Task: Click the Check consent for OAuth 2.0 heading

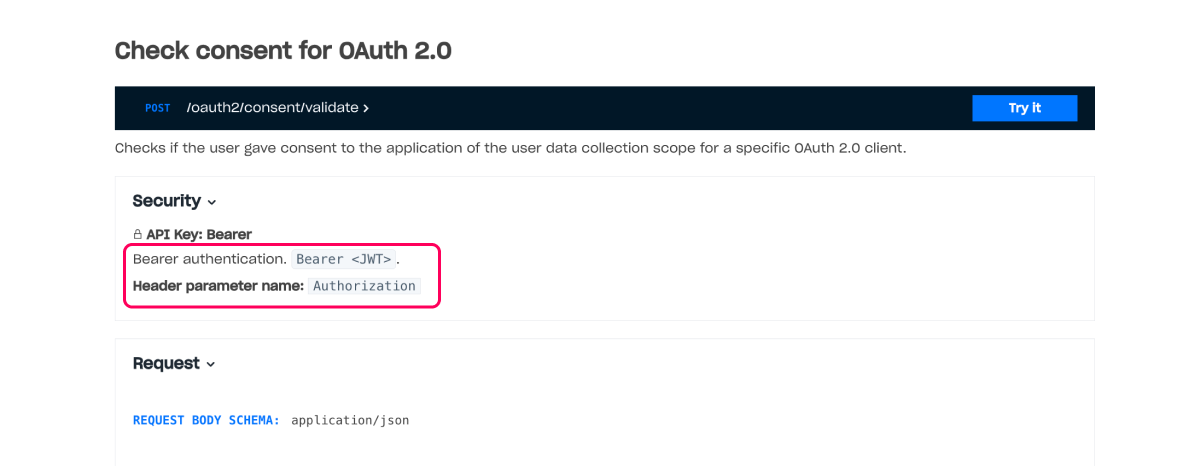Action: pyautogui.click(x=283, y=51)
